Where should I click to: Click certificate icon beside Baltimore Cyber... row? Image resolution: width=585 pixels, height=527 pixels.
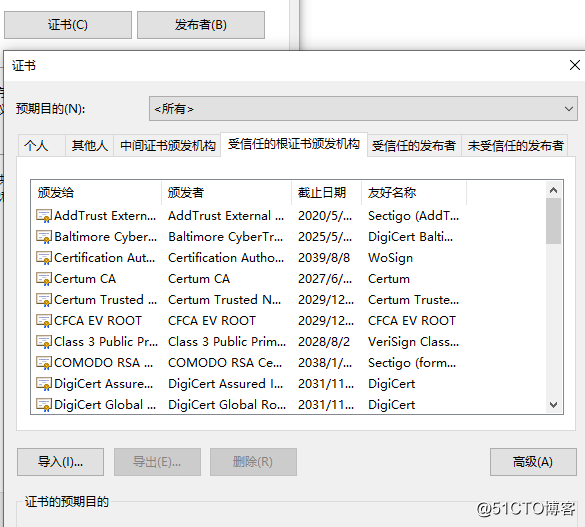(44, 237)
